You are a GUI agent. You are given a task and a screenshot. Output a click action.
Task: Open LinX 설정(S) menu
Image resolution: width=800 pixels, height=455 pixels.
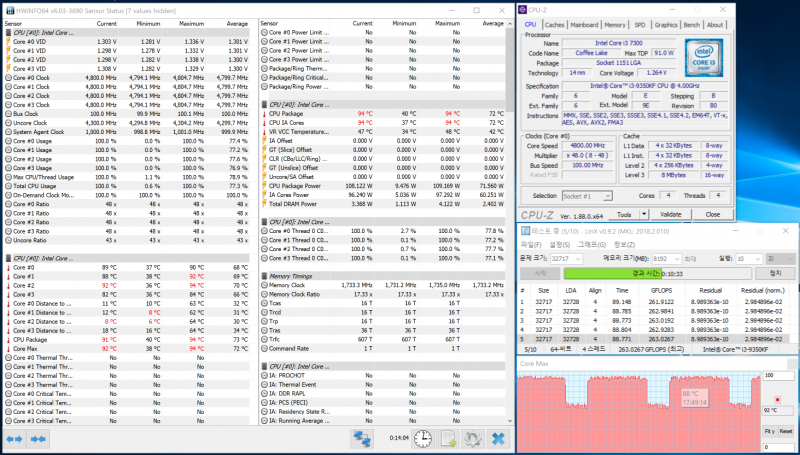pos(559,245)
